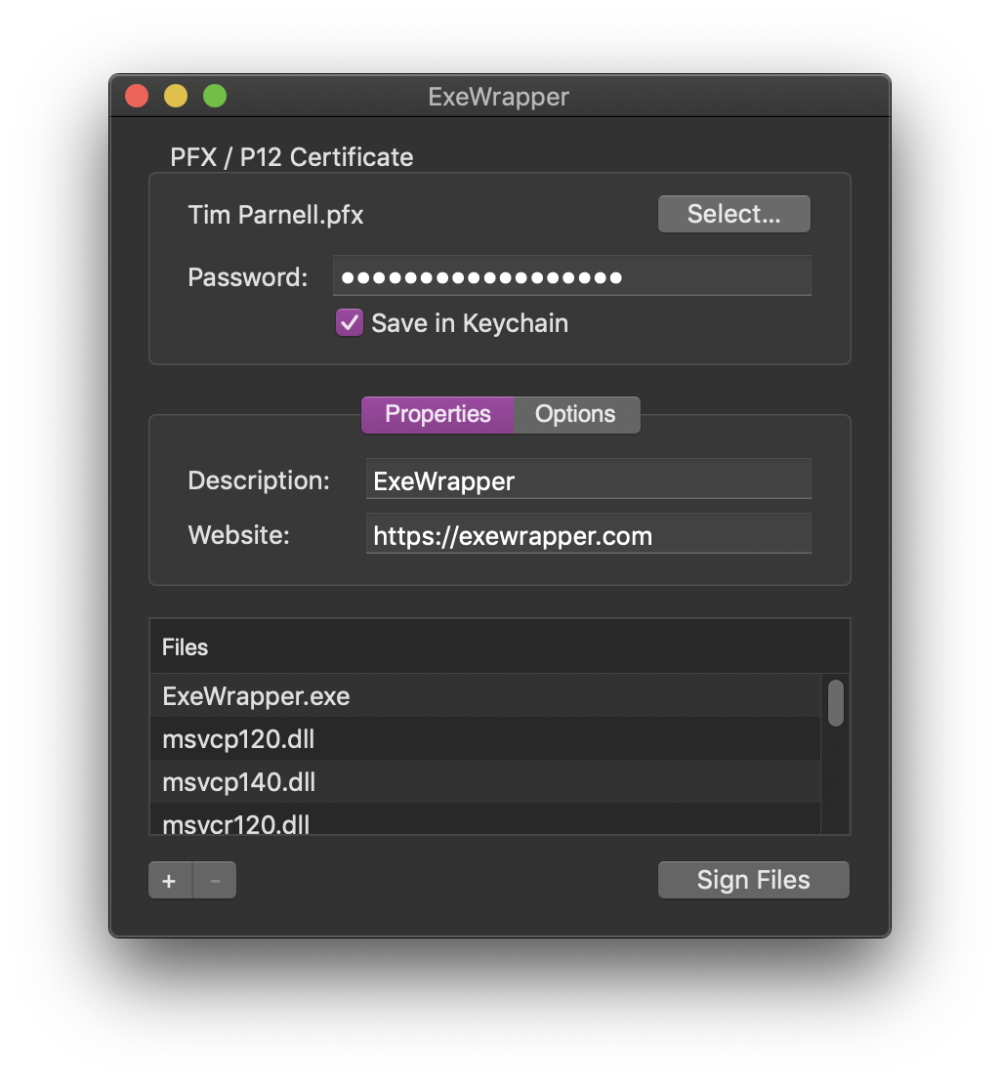The width and height of the screenshot is (1000, 1082).
Task: Click the Sign Files button
Action: (753, 880)
